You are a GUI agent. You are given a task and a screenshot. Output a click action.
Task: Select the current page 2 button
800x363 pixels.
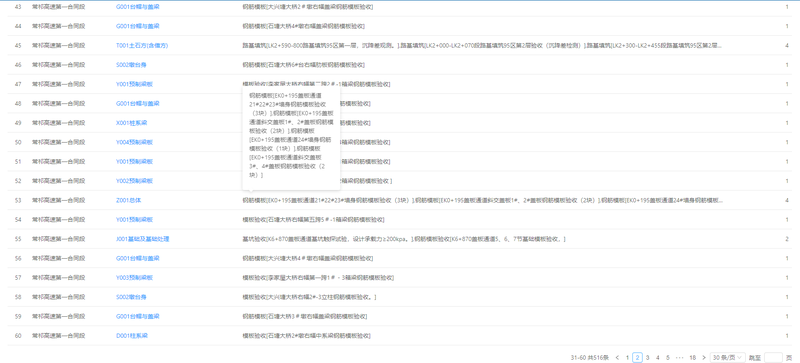(x=637, y=357)
